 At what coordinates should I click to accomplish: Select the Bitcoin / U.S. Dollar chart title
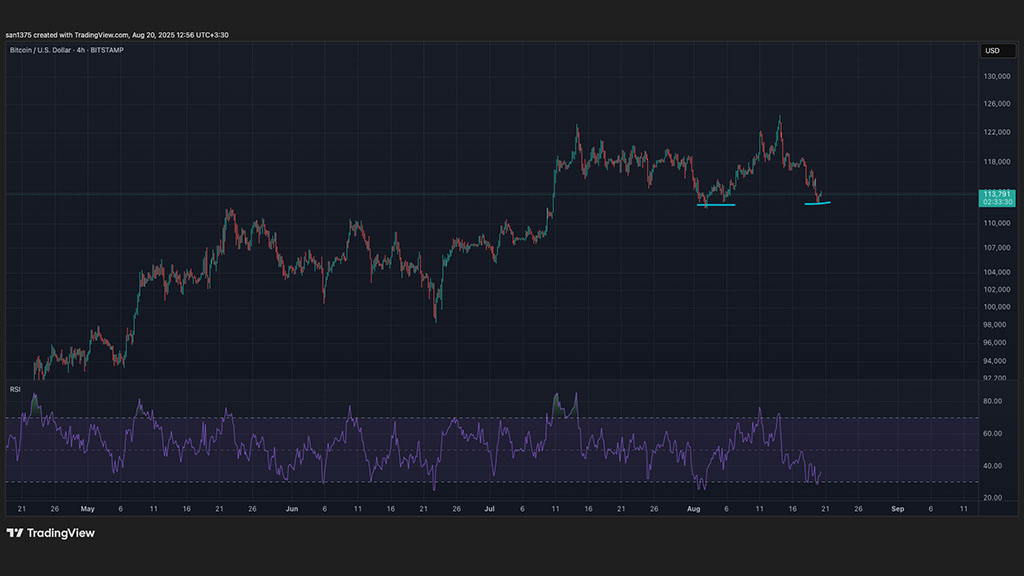67,50
